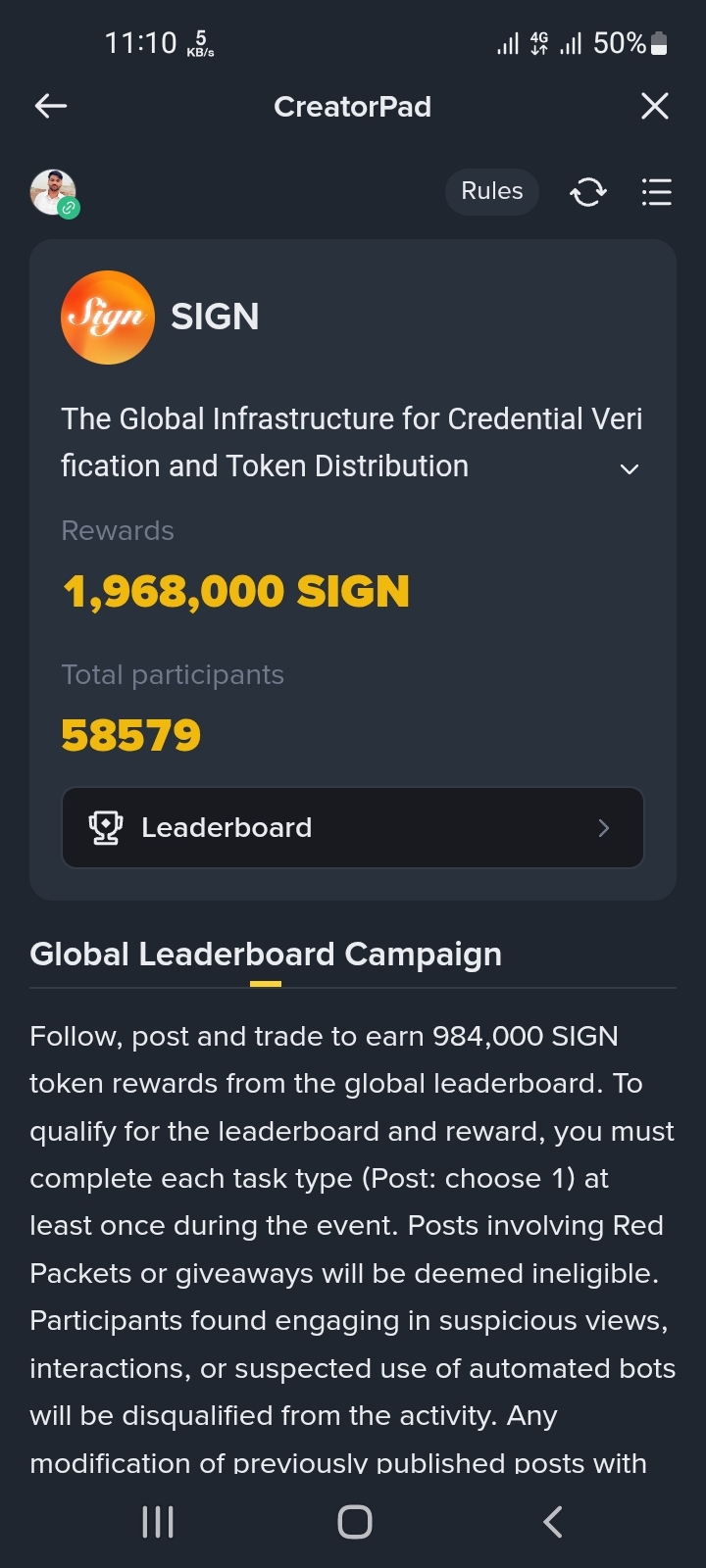
Task: Tap the total participants count 58579
Action: 131,736
